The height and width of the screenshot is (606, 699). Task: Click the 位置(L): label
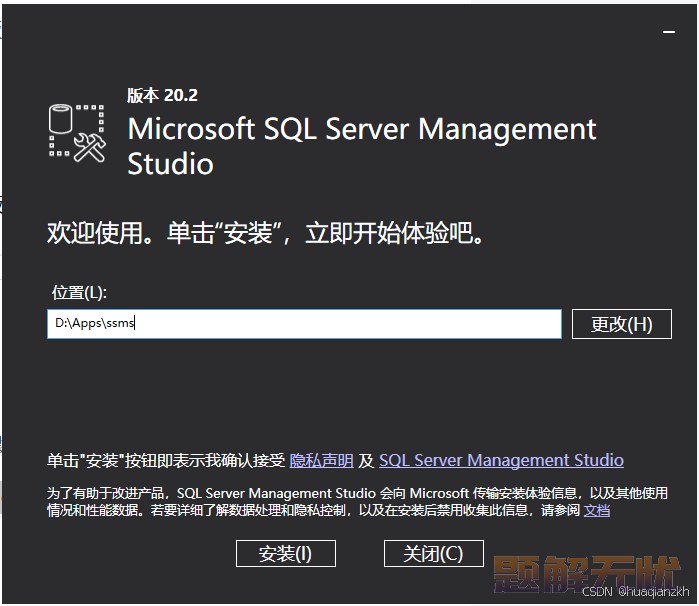[79, 293]
